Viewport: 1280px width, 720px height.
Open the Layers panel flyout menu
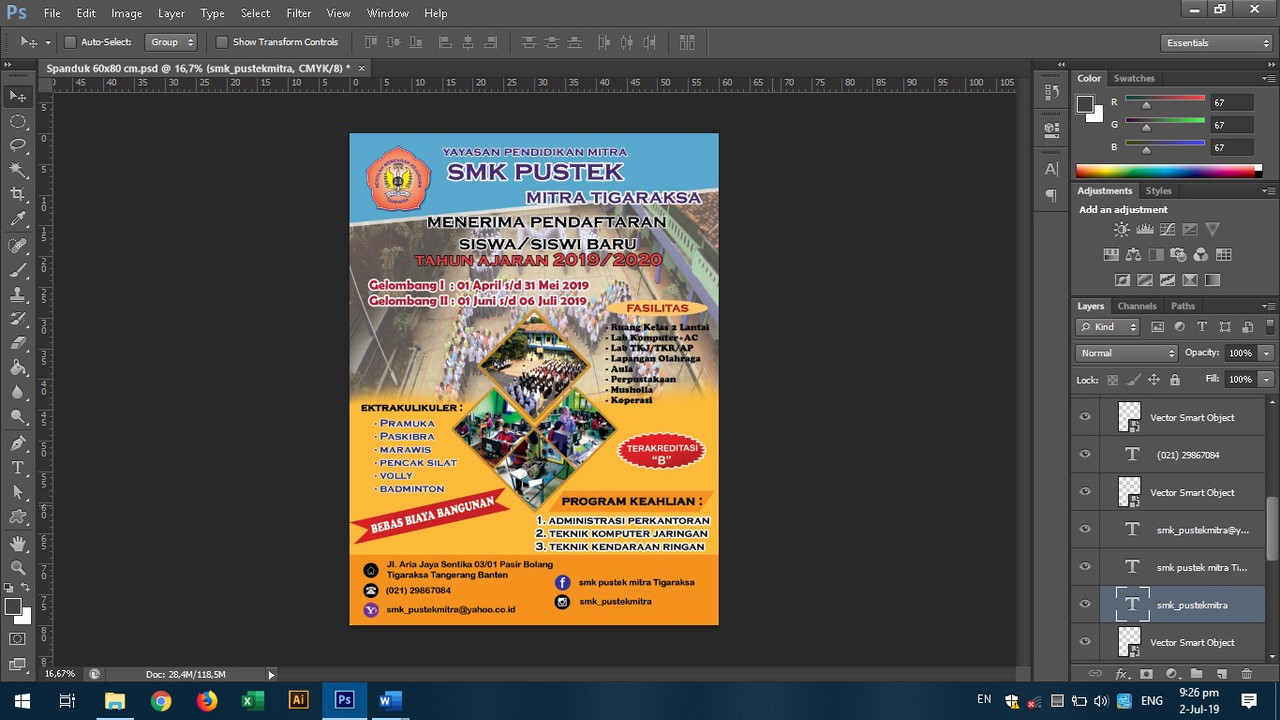coord(1267,306)
